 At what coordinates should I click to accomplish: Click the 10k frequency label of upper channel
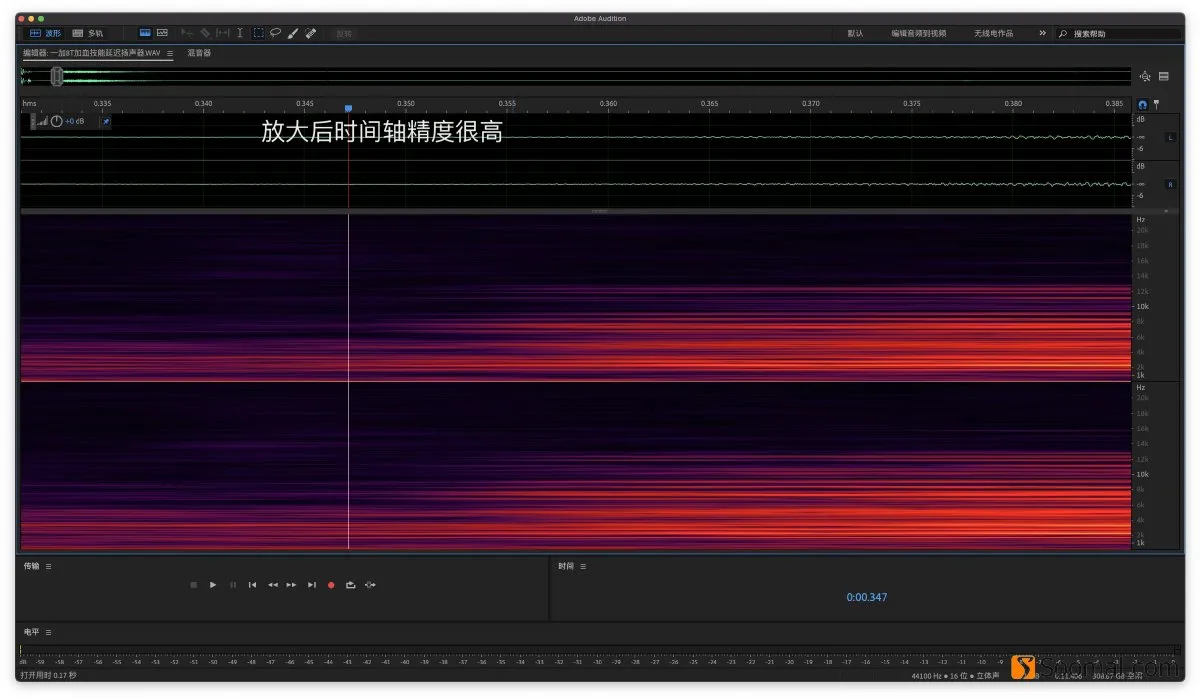[x=1141, y=307]
